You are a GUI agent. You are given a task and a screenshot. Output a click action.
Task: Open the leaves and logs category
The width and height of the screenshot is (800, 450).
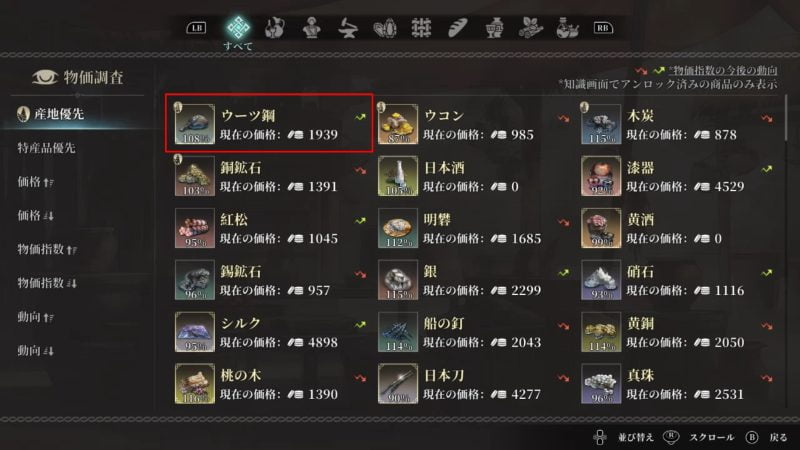click(x=531, y=28)
